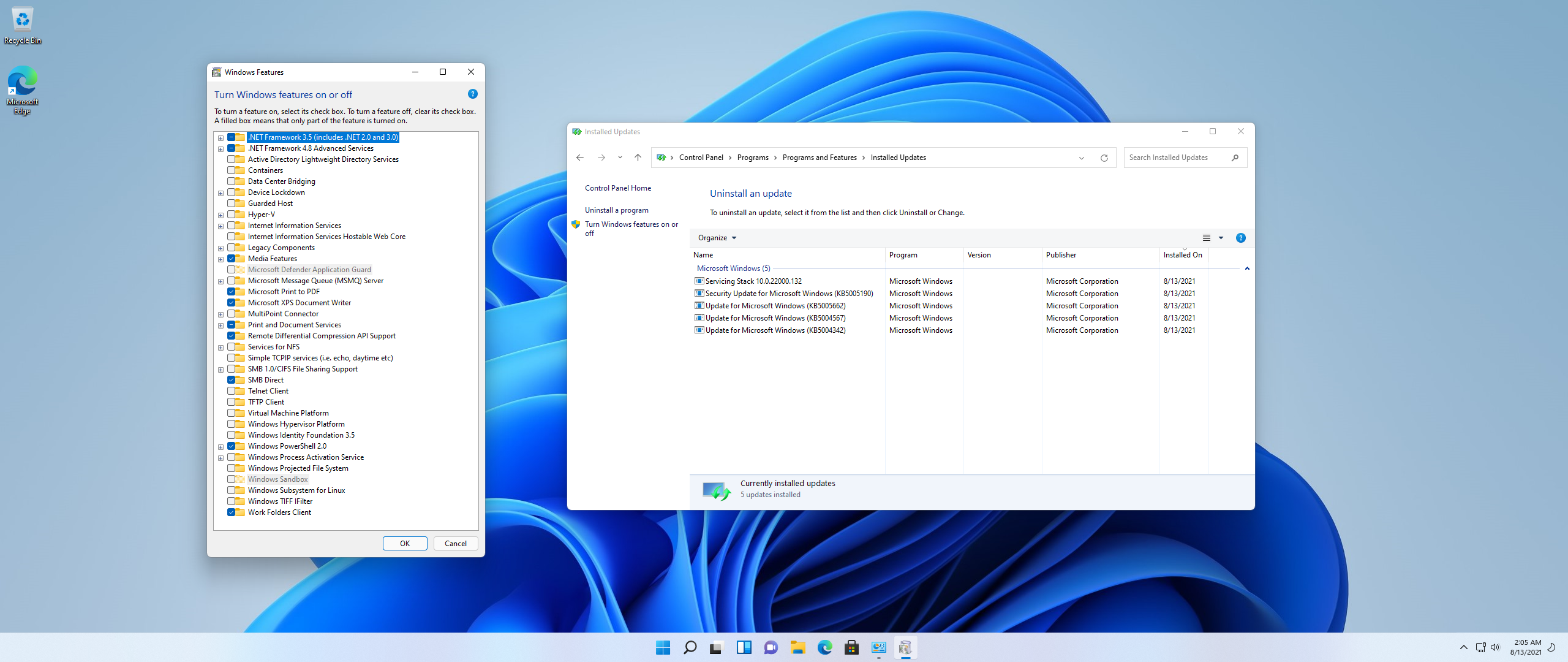Viewport: 1568px width, 662px height.
Task: Click Control Panel in the breadcrumb
Action: [701, 158]
